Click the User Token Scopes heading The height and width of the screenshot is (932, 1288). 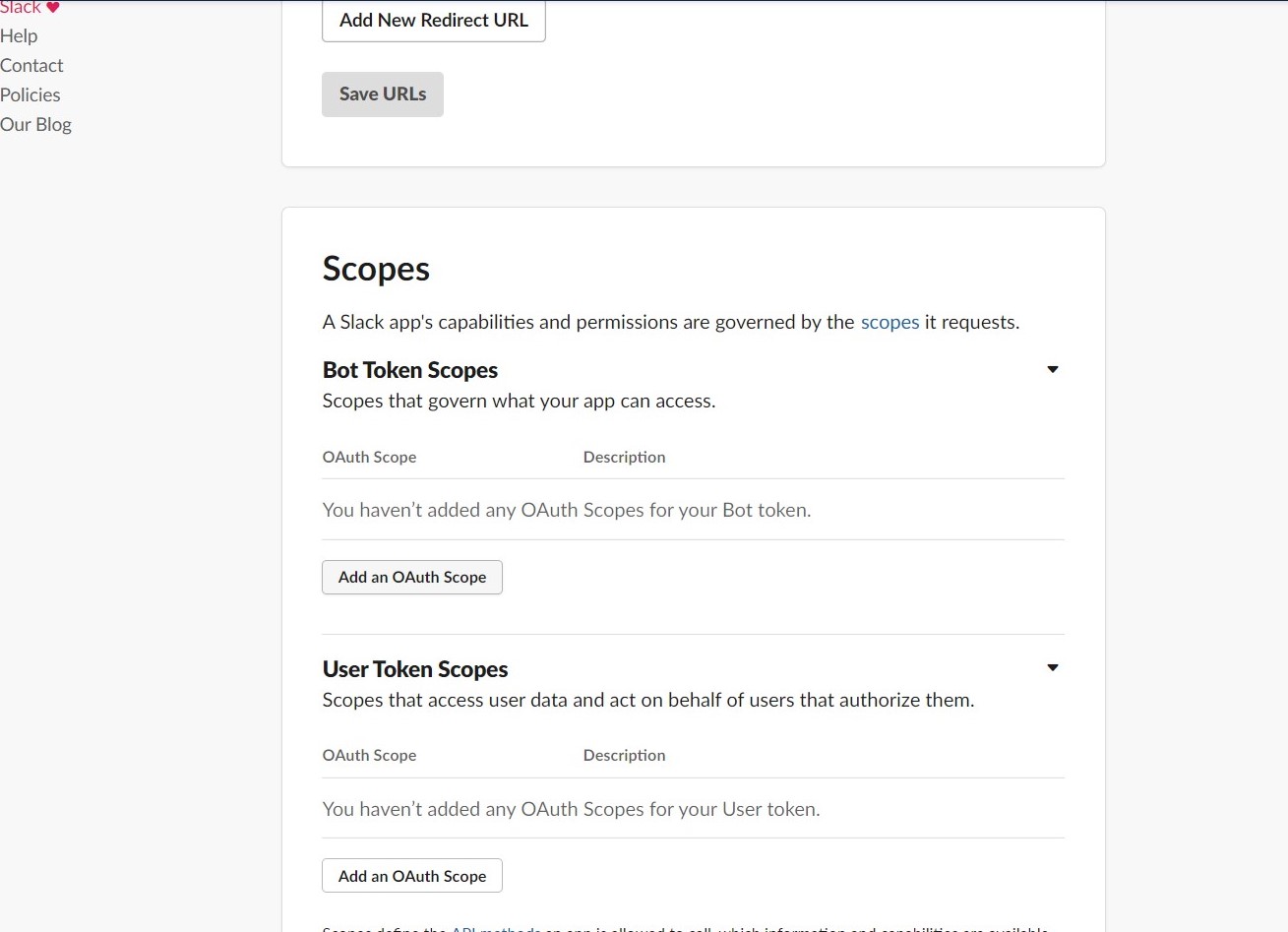click(x=415, y=669)
